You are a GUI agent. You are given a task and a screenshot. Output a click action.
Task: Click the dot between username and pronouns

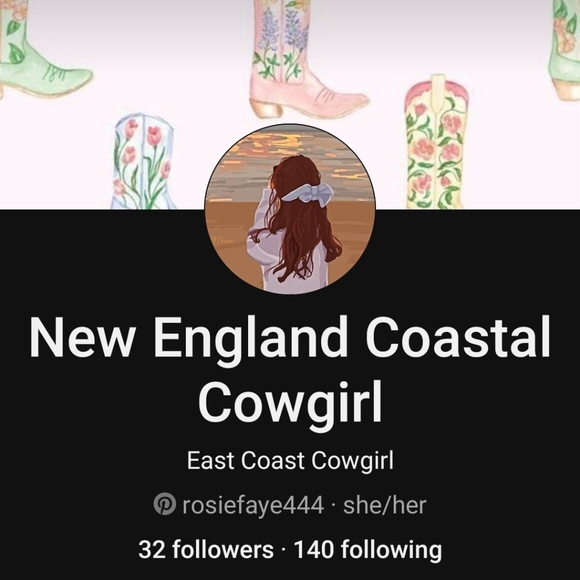pyautogui.click(x=334, y=506)
